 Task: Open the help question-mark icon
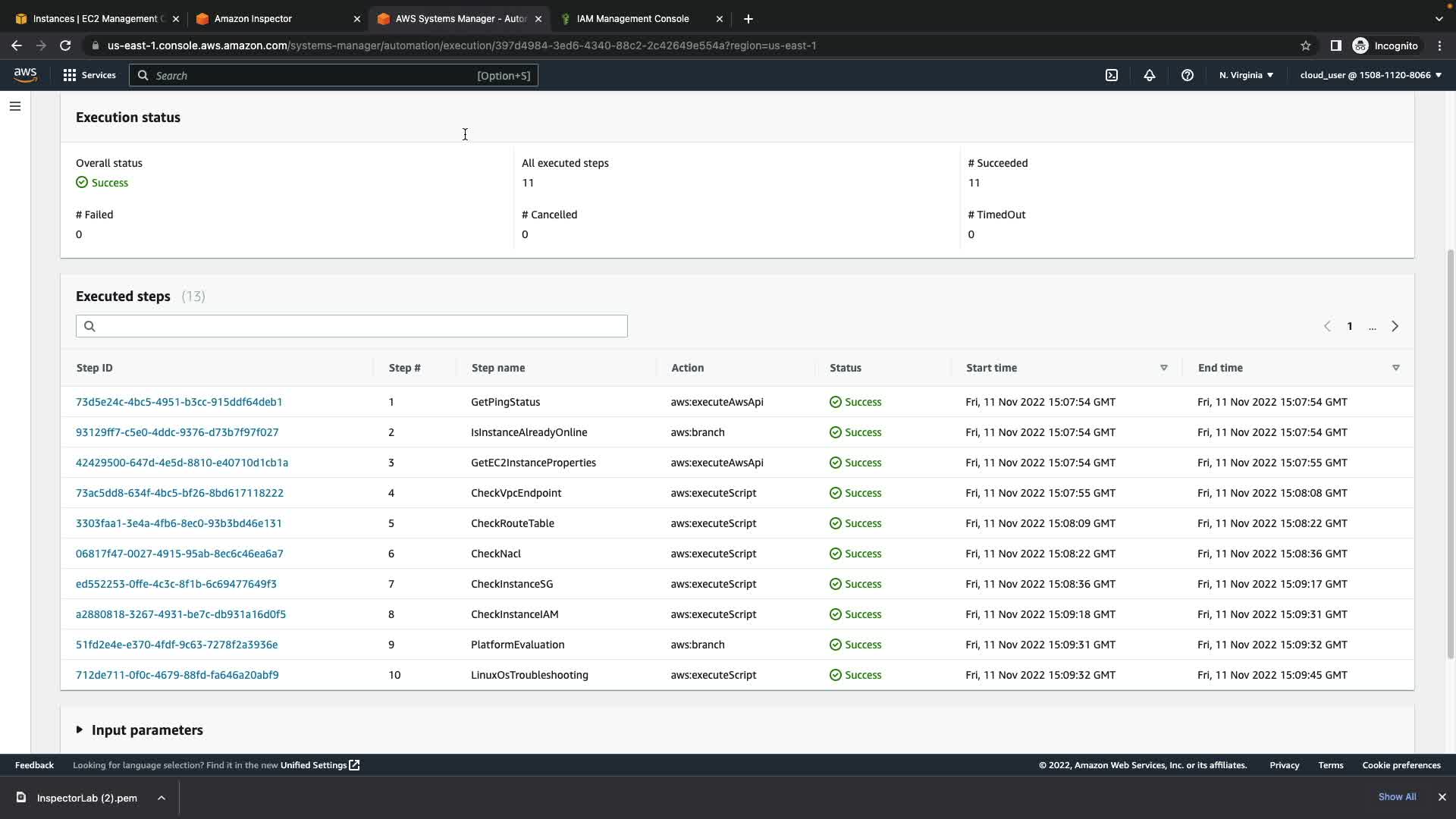click(x=1188, y=75)
